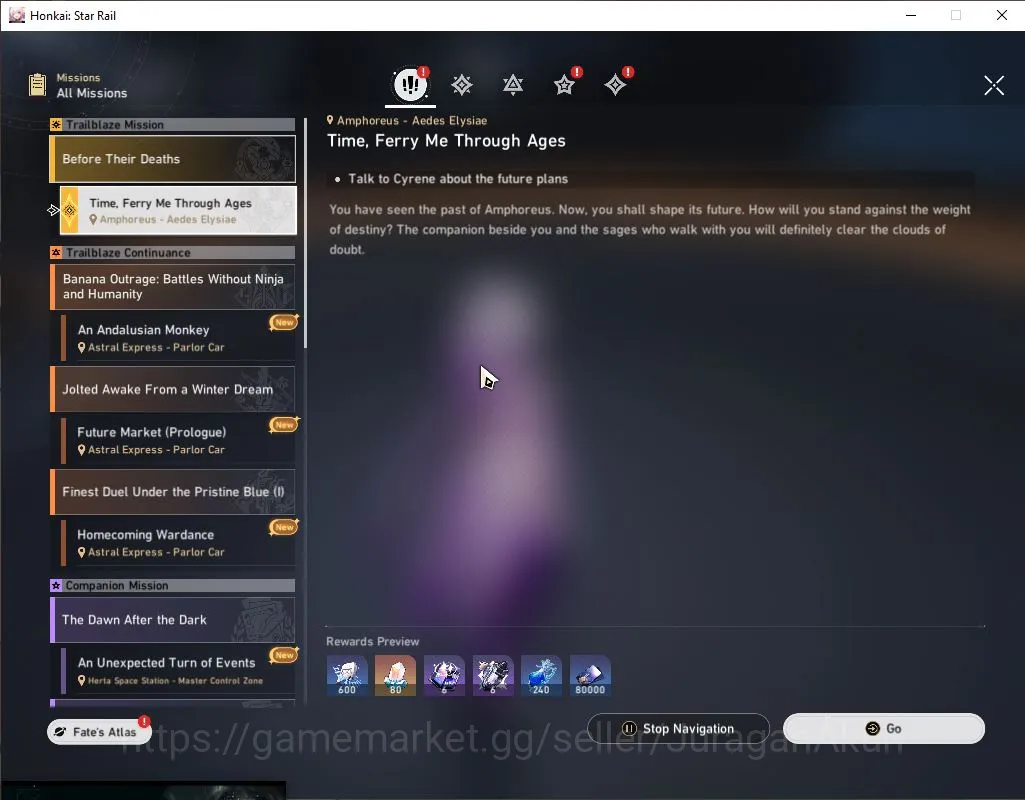Click the Honkai: Star Rail title bar icon

(17, 15)
